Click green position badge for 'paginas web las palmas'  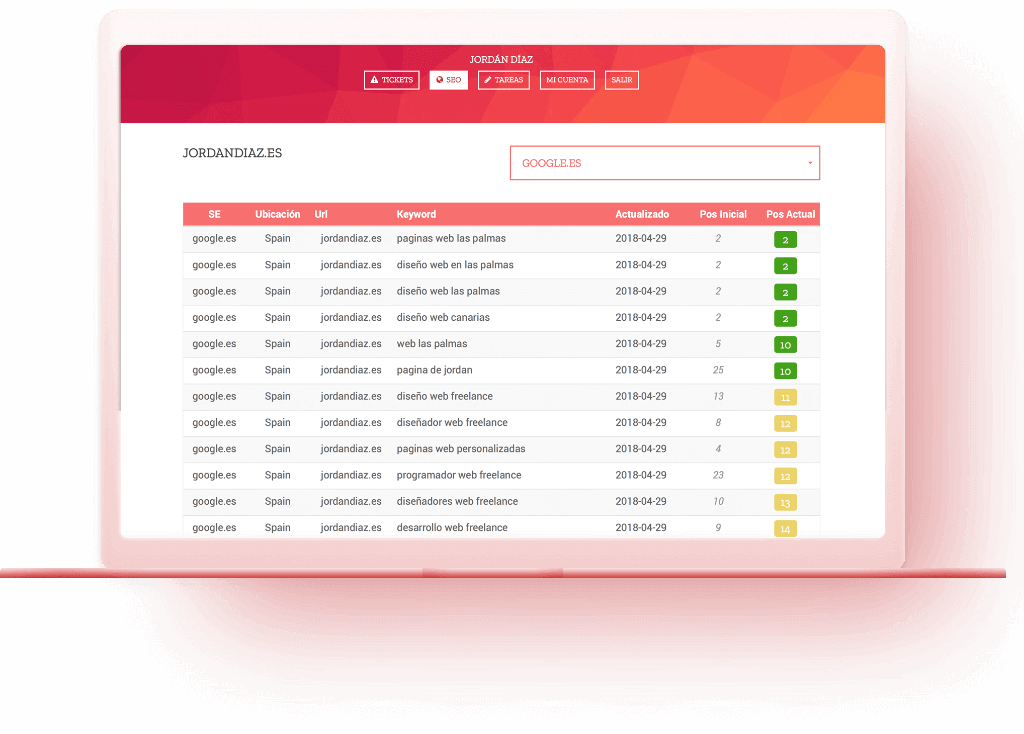tap(785, 240)
